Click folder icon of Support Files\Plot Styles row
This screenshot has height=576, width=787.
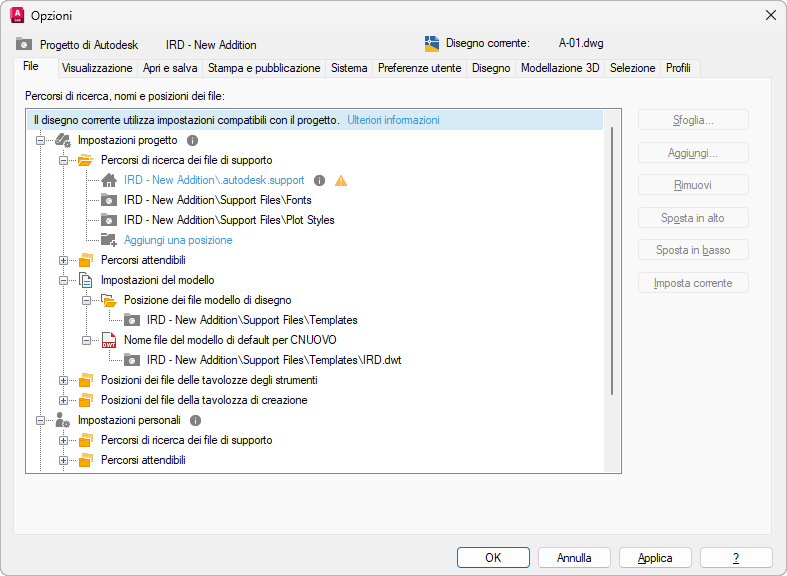[x=109, y=220]
